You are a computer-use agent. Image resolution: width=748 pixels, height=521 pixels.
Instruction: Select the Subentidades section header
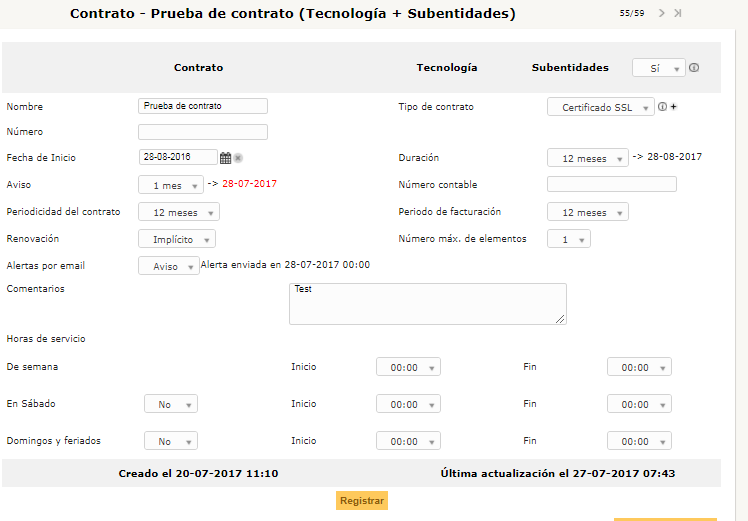click(x=570, y=68)
